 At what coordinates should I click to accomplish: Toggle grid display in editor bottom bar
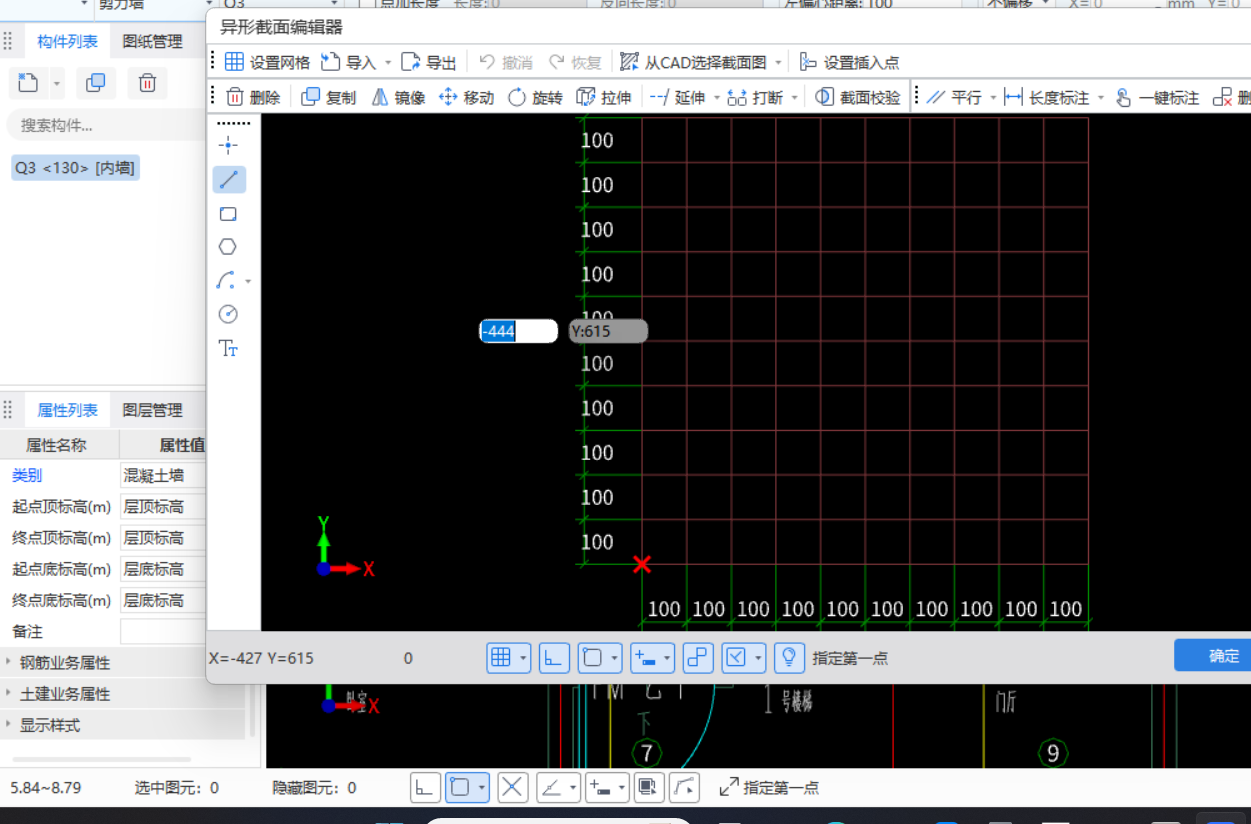tap(502, 657)
